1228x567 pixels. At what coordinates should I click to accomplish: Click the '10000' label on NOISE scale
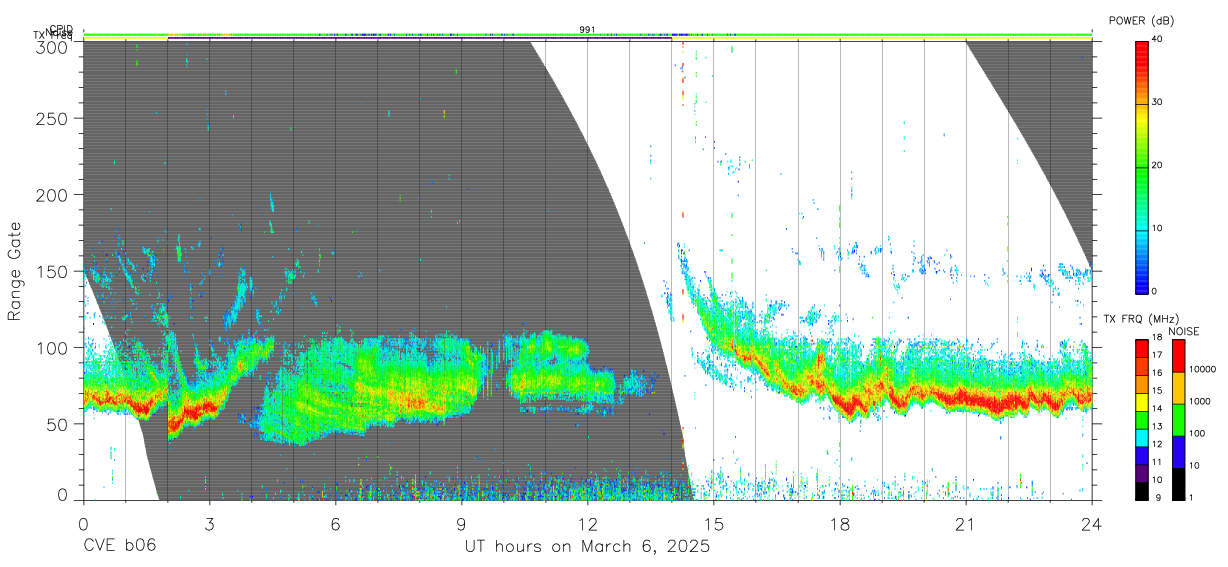[x=1202, y=370]
